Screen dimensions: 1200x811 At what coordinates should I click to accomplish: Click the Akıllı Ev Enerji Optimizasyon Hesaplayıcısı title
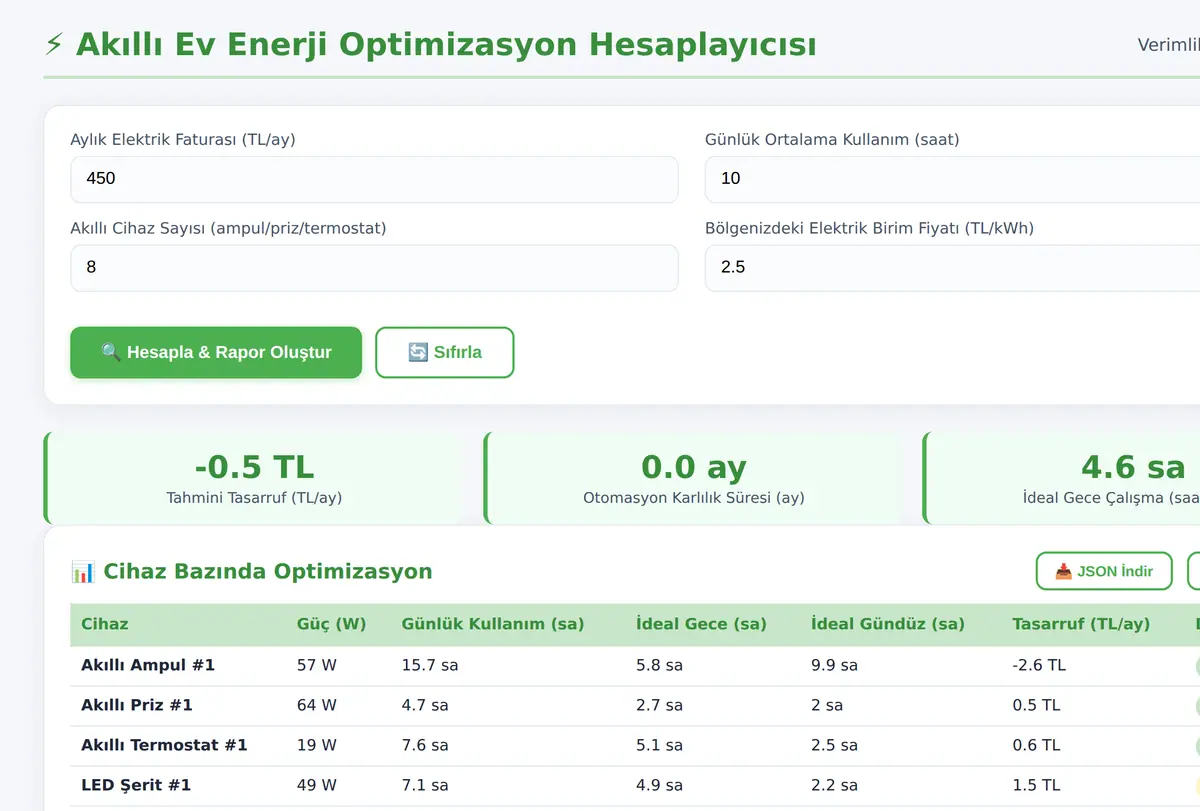[x=446, y=45]
